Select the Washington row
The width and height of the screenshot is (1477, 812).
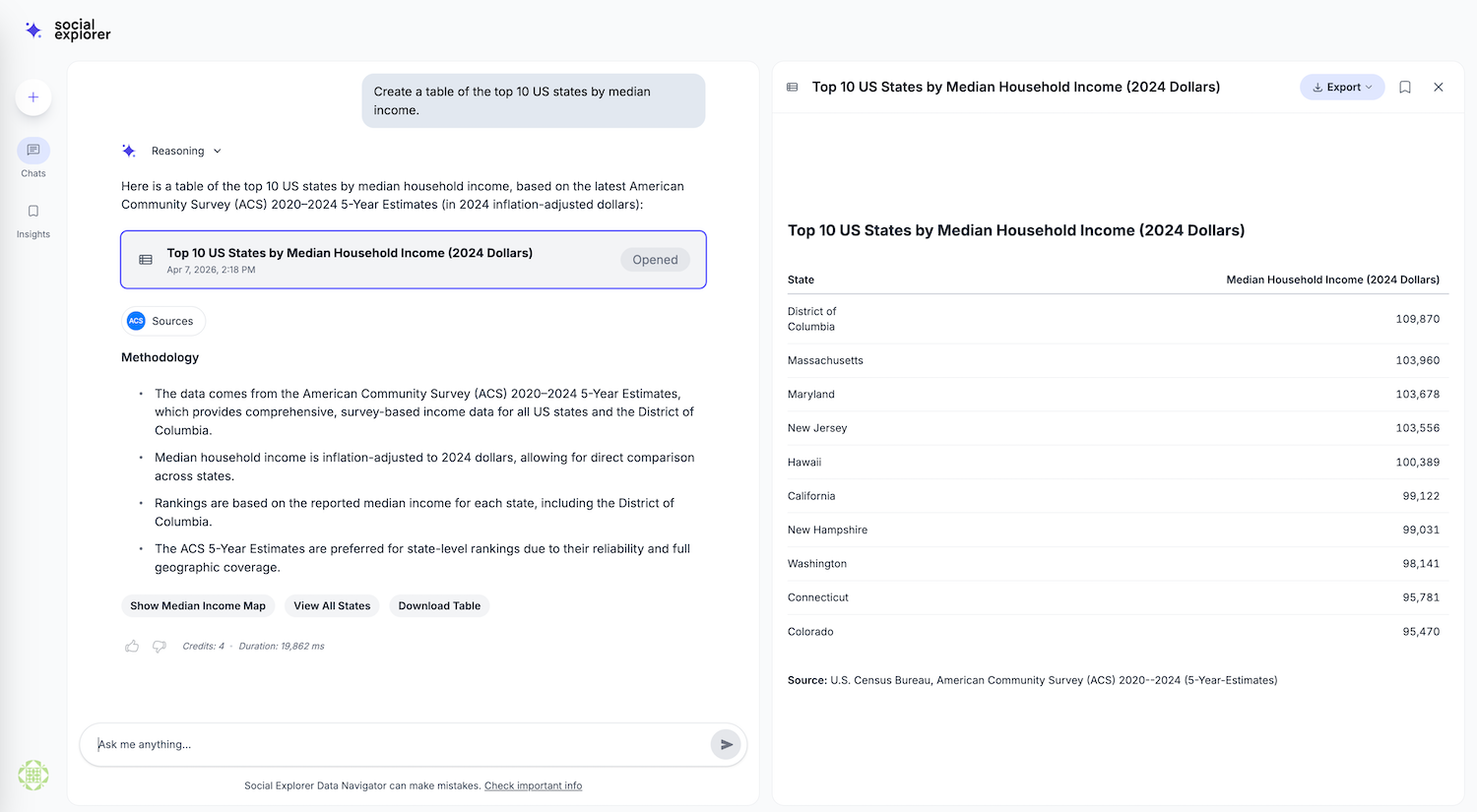tap(1118, 564)
